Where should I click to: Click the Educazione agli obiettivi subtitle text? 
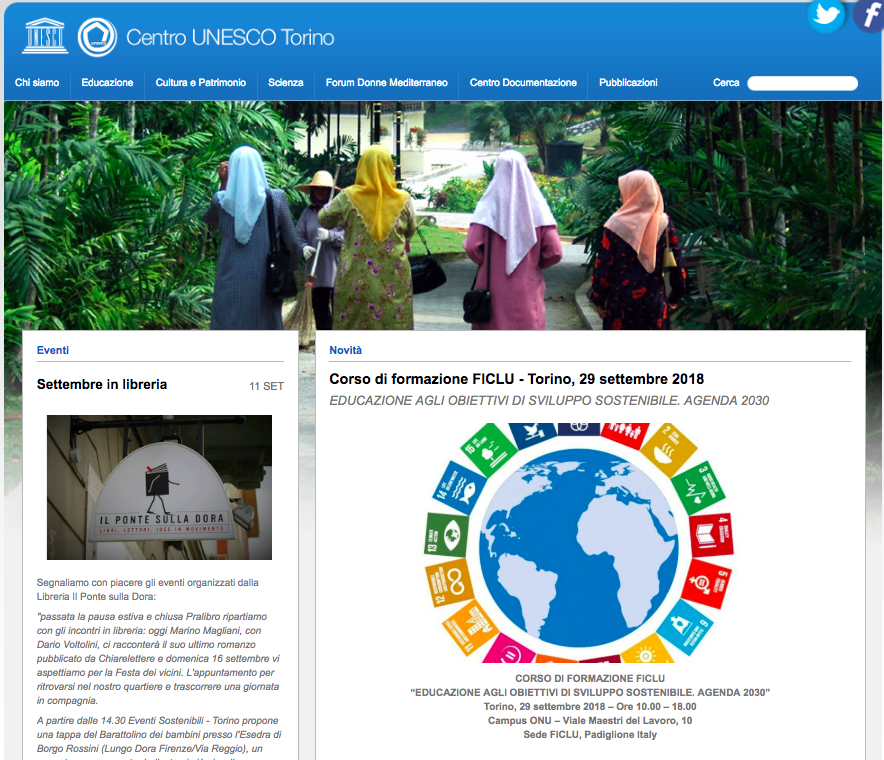(x=549, y=401)
